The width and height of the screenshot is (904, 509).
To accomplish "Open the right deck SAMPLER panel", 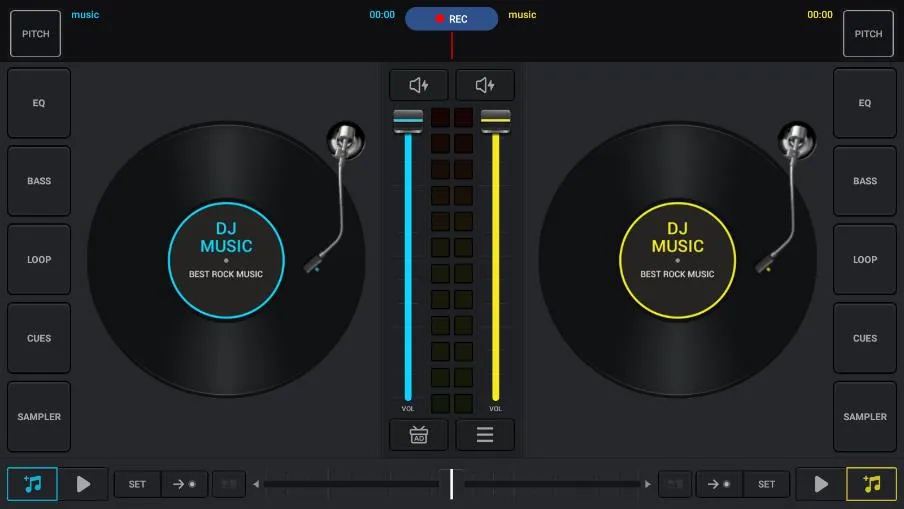I will [x=864, y=416].
